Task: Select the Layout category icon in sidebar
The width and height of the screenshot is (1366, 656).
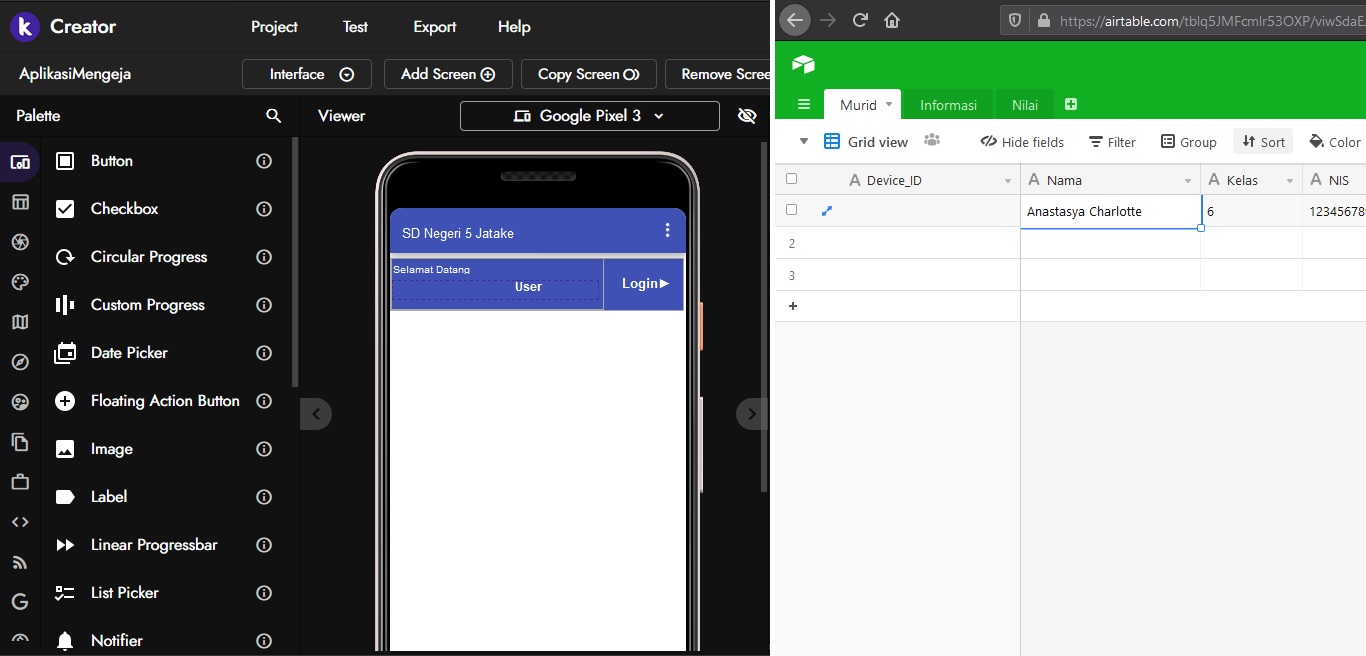Action: point(20,202)
